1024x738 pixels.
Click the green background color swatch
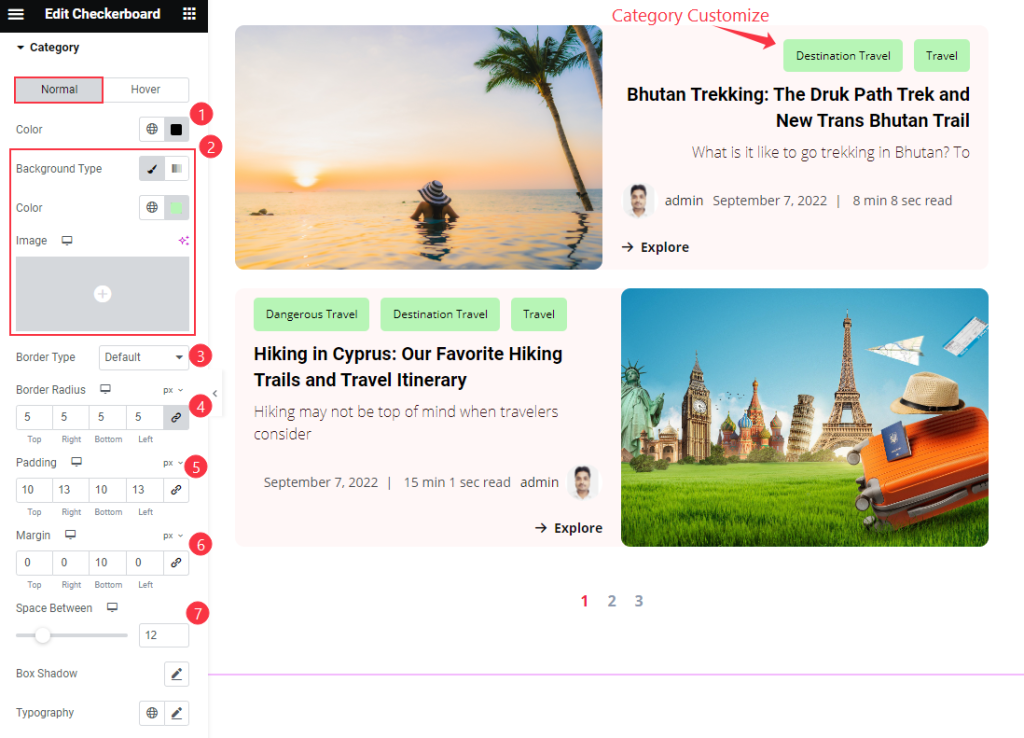[x=176, y=208]
